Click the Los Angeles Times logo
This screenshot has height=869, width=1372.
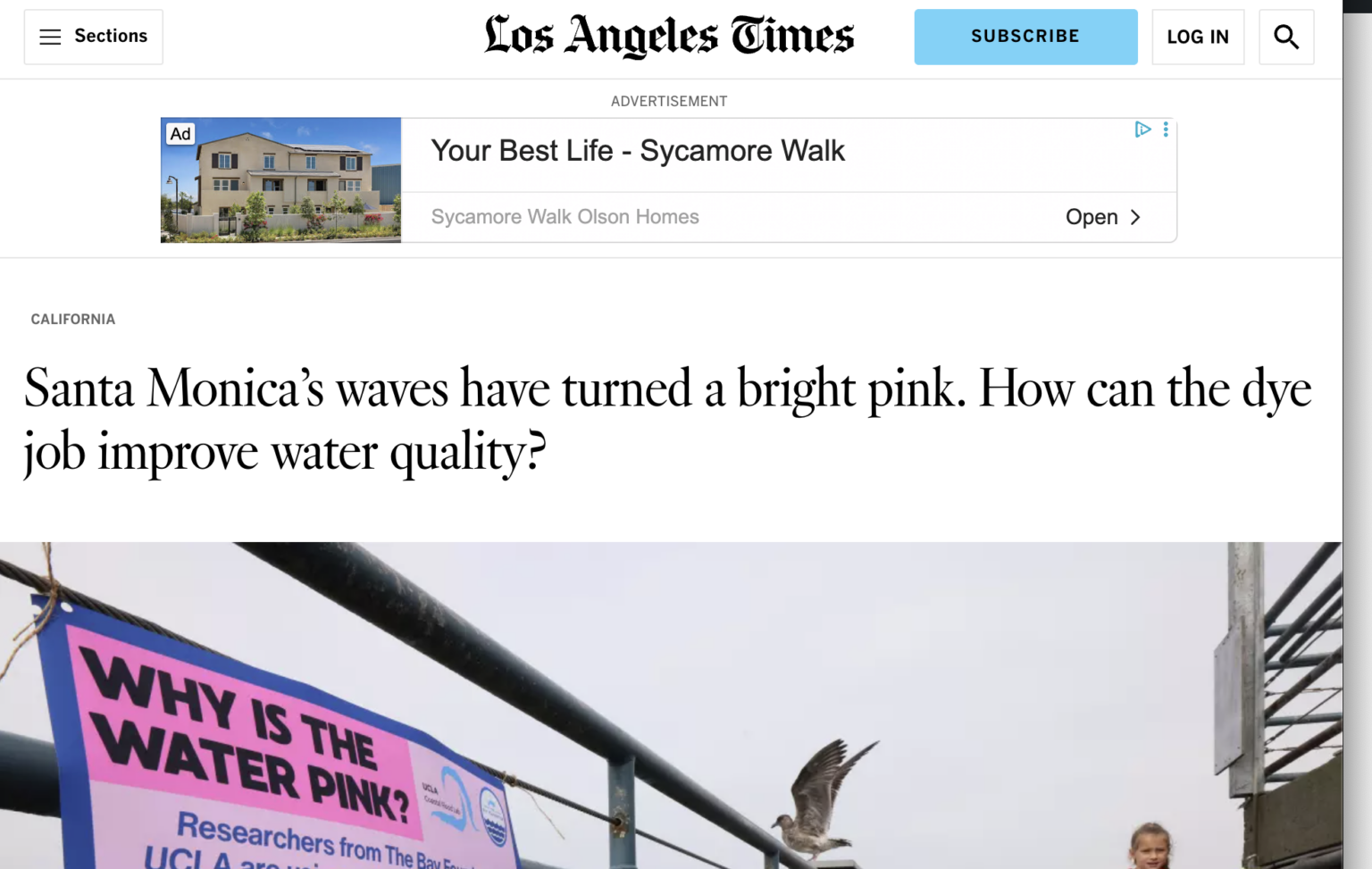669,37
